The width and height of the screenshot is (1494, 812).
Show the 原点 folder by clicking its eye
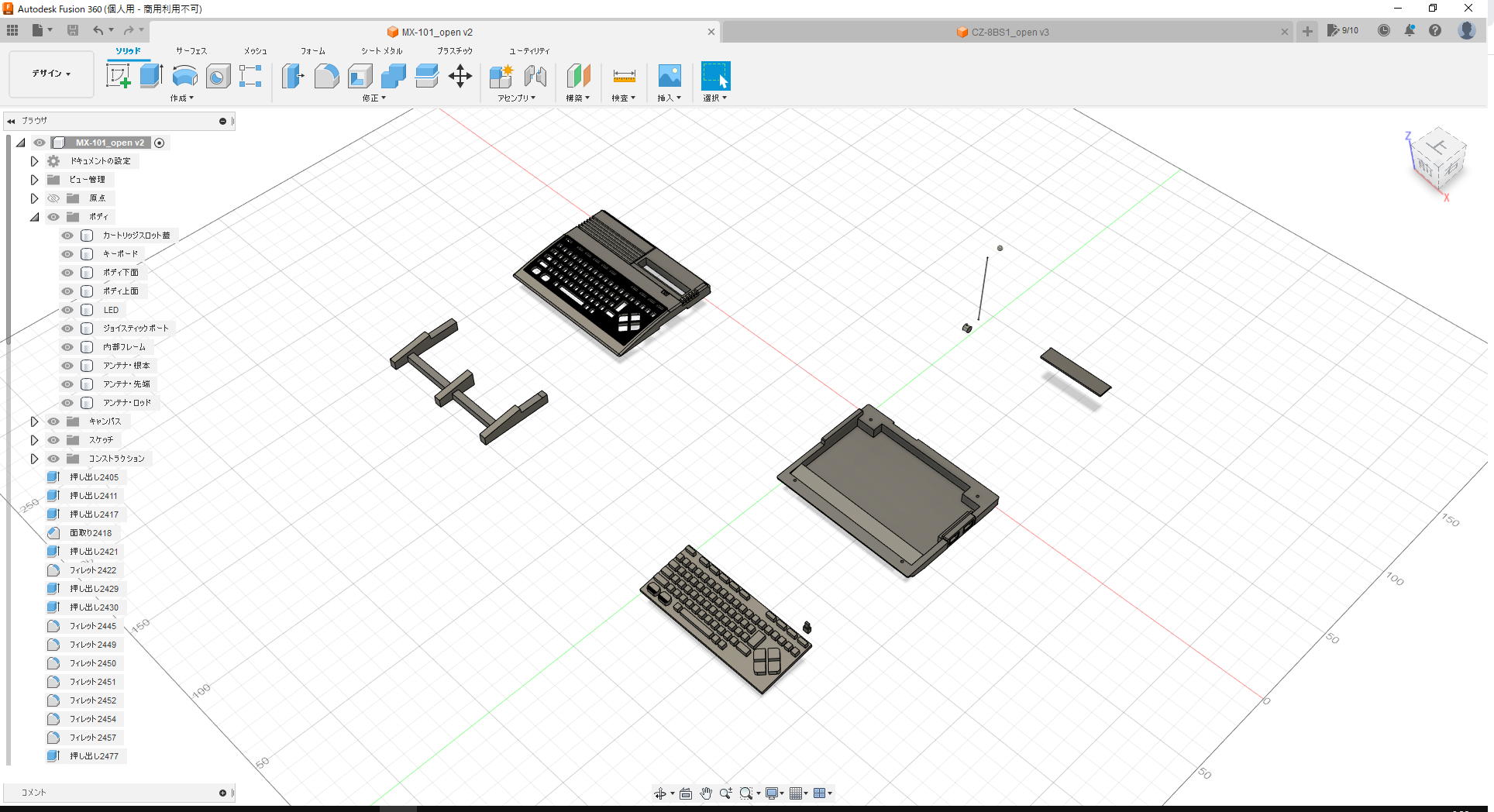tap(53, 198)
